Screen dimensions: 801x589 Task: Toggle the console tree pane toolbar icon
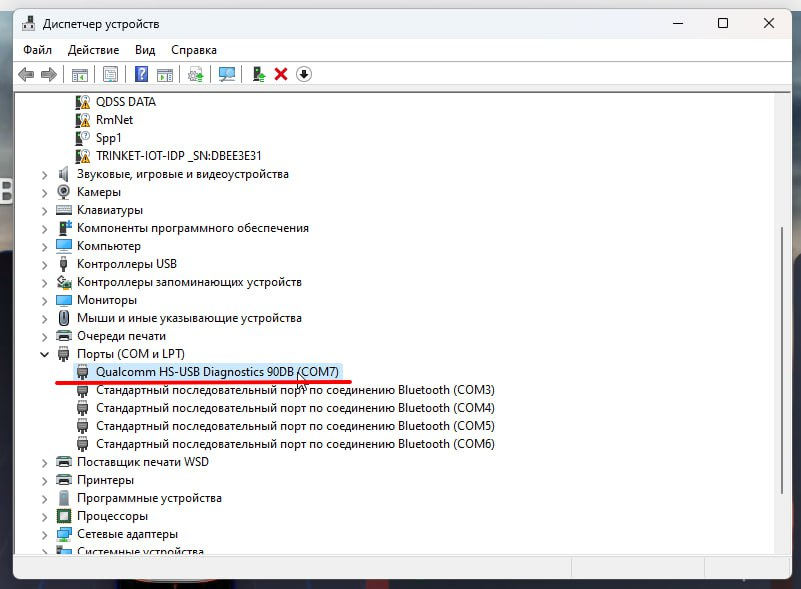pyautogui.click(x=79, y=75)
